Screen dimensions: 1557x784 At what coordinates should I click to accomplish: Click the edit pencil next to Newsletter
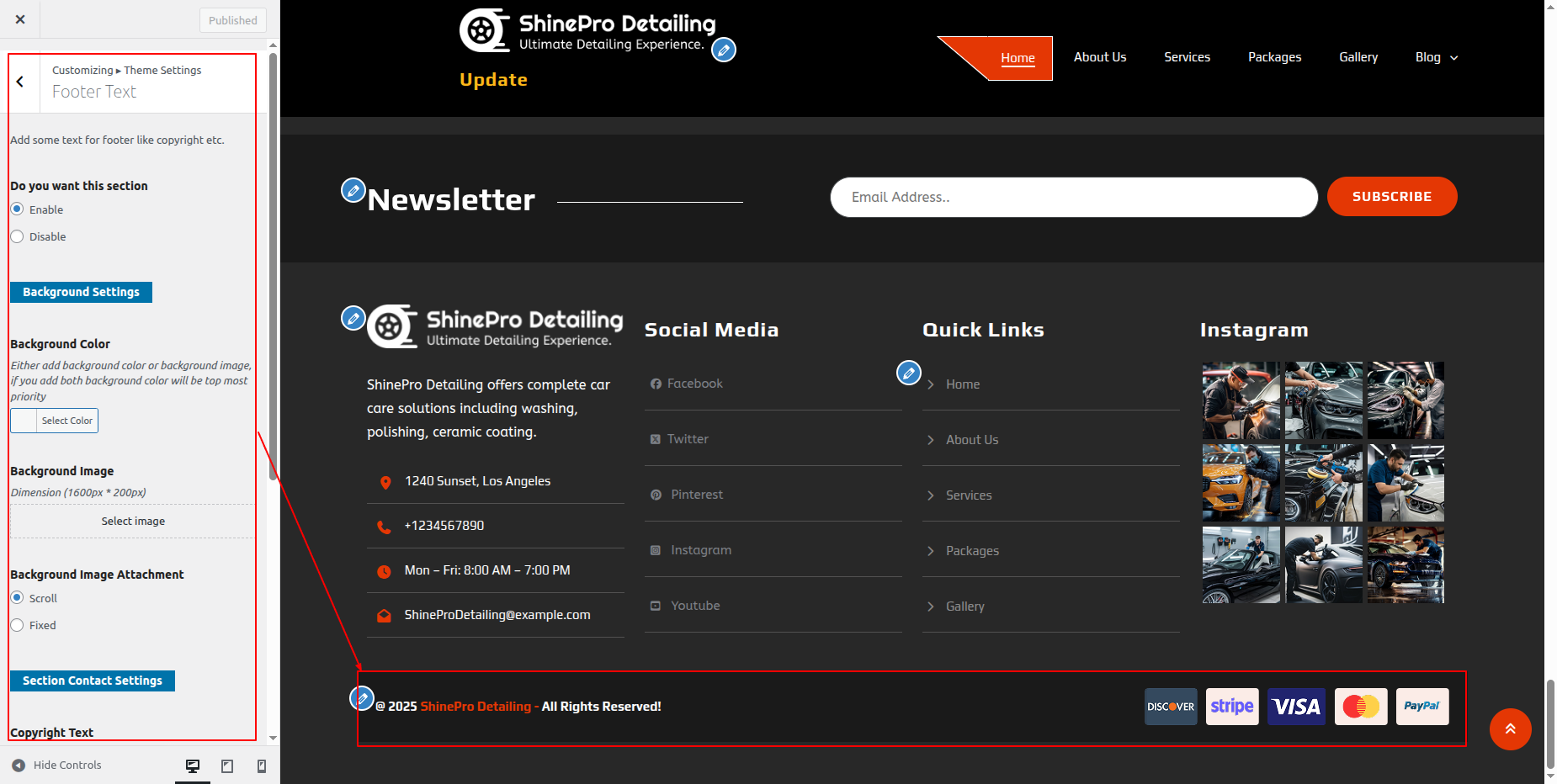point(353,190)
